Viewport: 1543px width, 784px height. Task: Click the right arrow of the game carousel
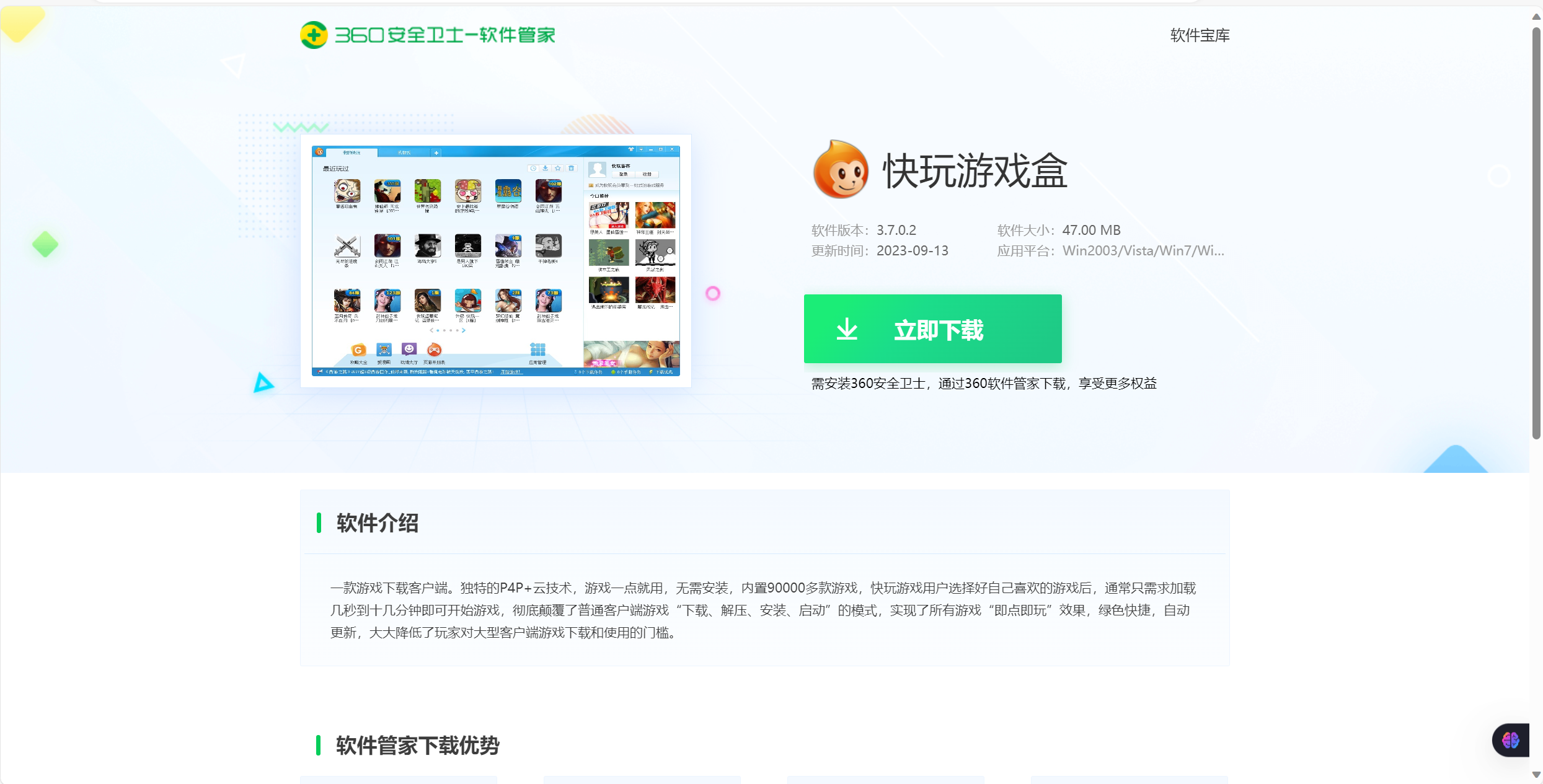coord(463,330)
